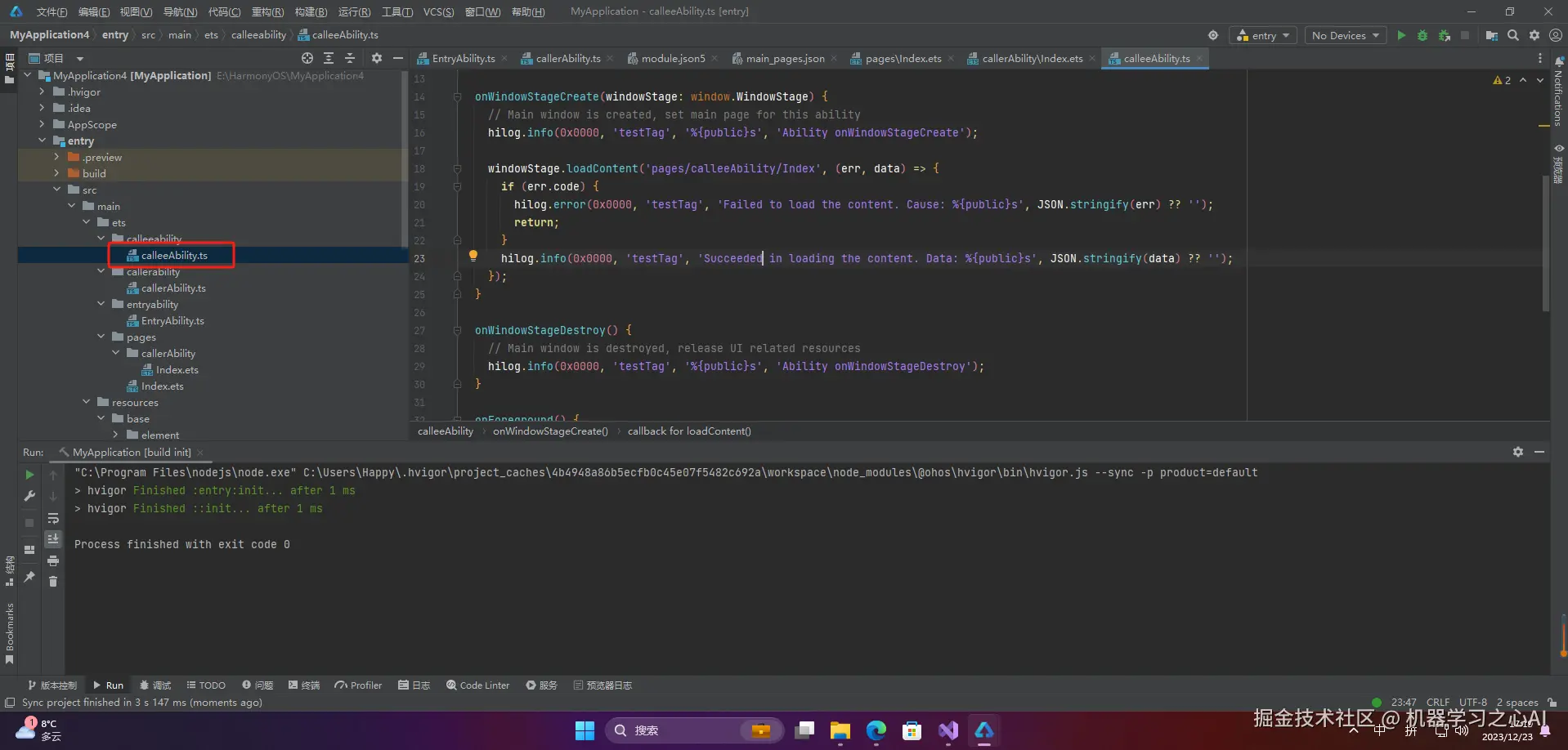
Task: Select opened file with the crosshair icon
Action: pyautogui.click(x=307, y=58)
